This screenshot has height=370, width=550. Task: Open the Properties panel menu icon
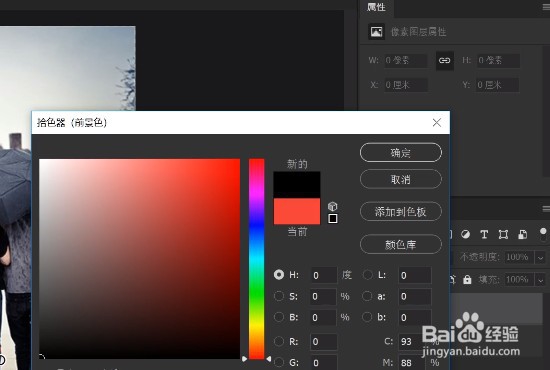[546, 7]
